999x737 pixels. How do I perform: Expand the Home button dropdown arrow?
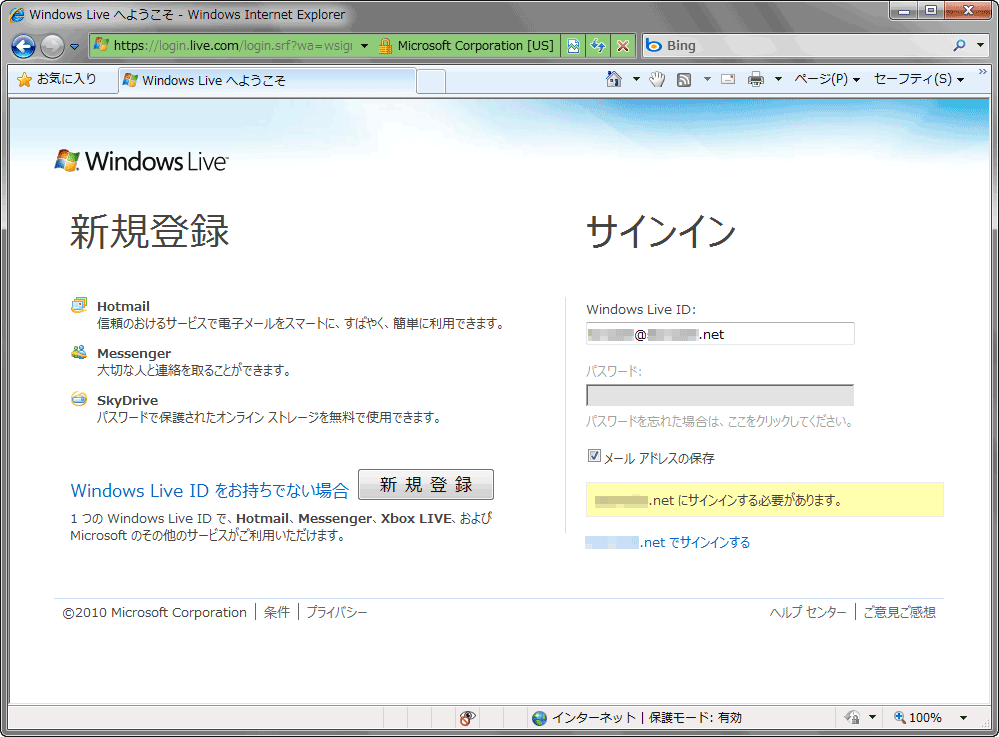(636, 79)
